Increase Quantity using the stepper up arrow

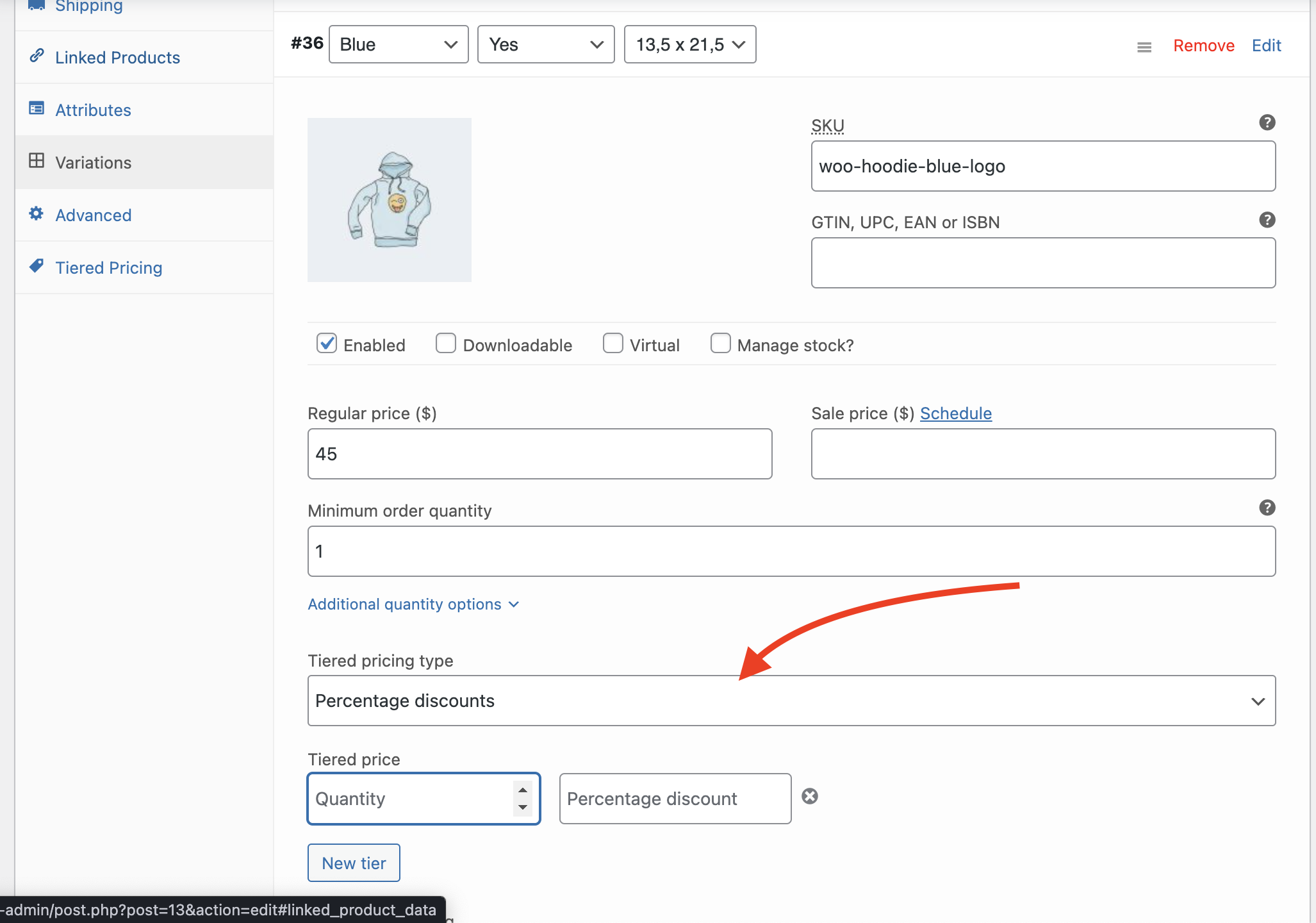click(523, 790)
